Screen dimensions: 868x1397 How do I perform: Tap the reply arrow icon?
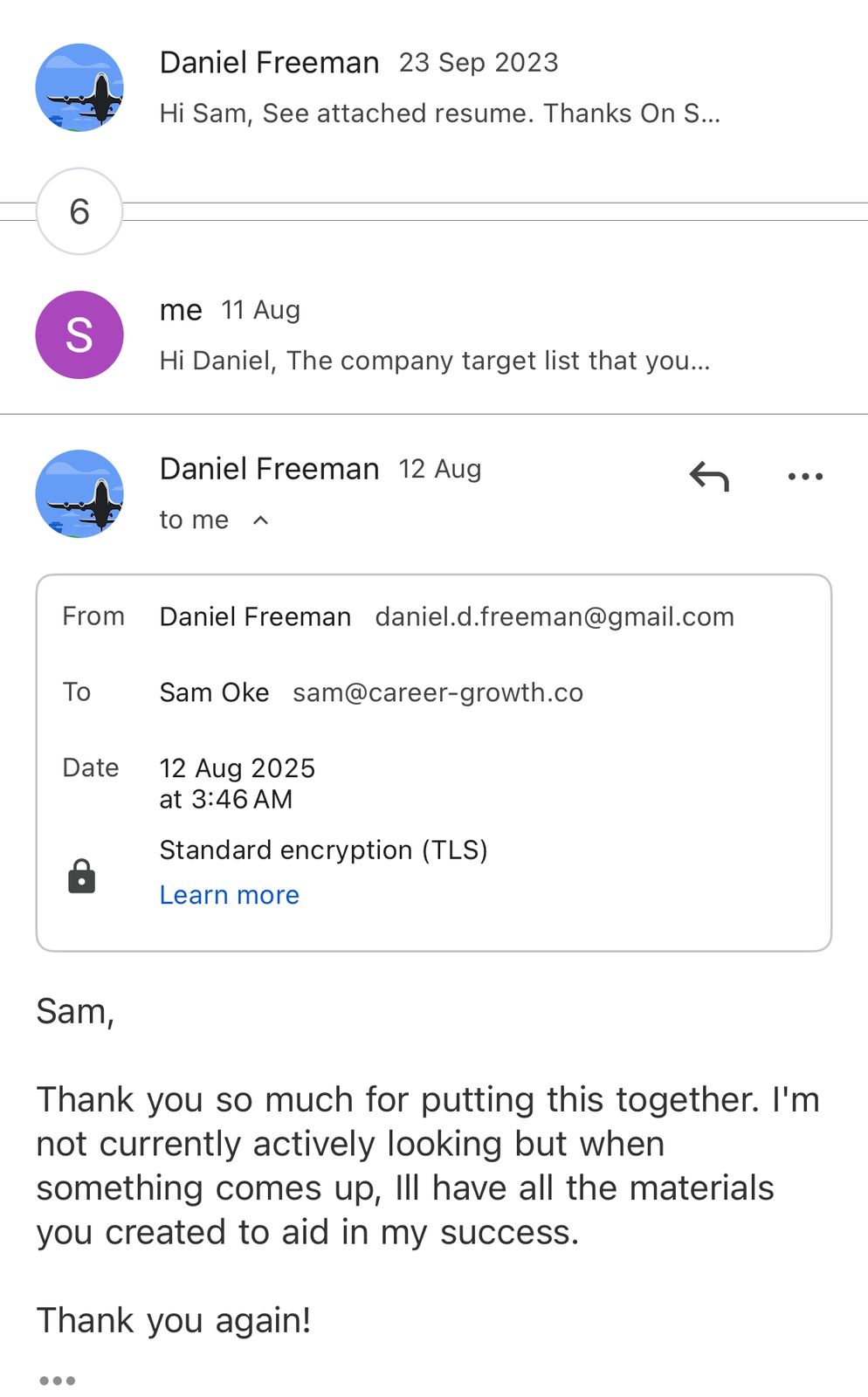click(709, 477)
